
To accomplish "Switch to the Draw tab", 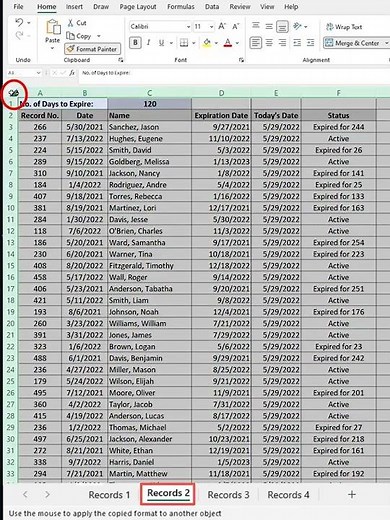I will [101, 7].
